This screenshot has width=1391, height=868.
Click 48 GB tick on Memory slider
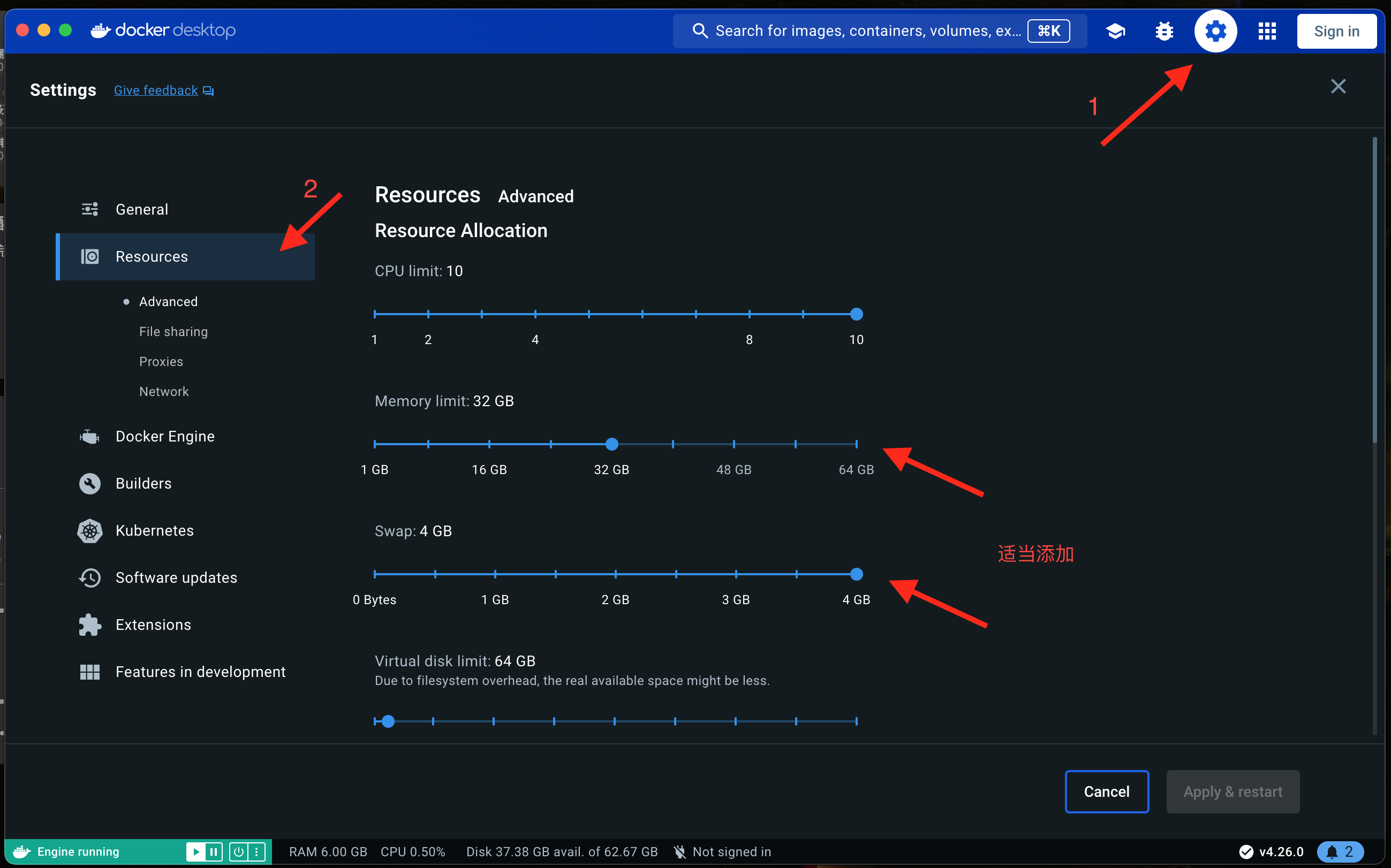(x=734, y=444)
